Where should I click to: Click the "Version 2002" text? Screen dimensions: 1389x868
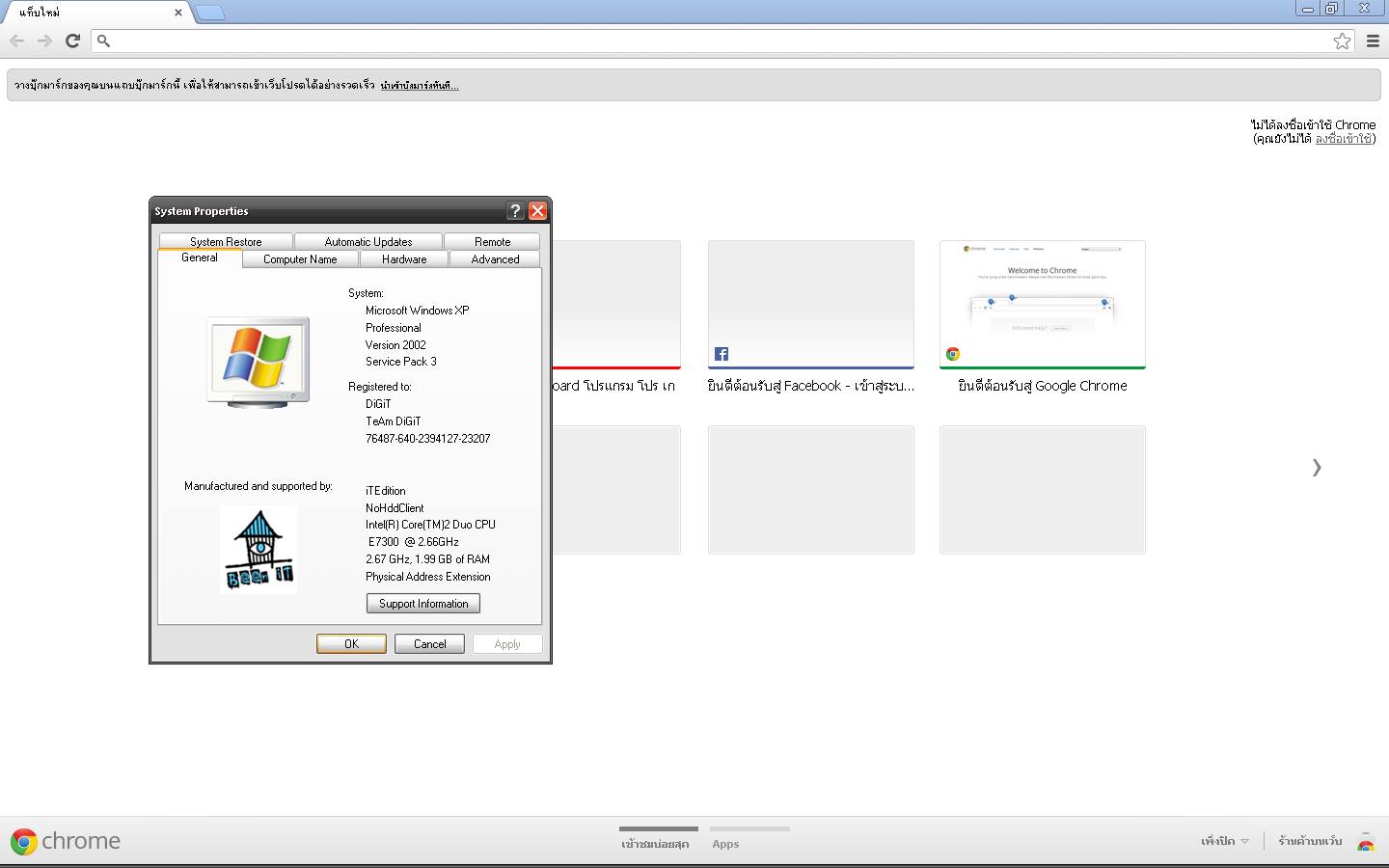pos(395,345)
